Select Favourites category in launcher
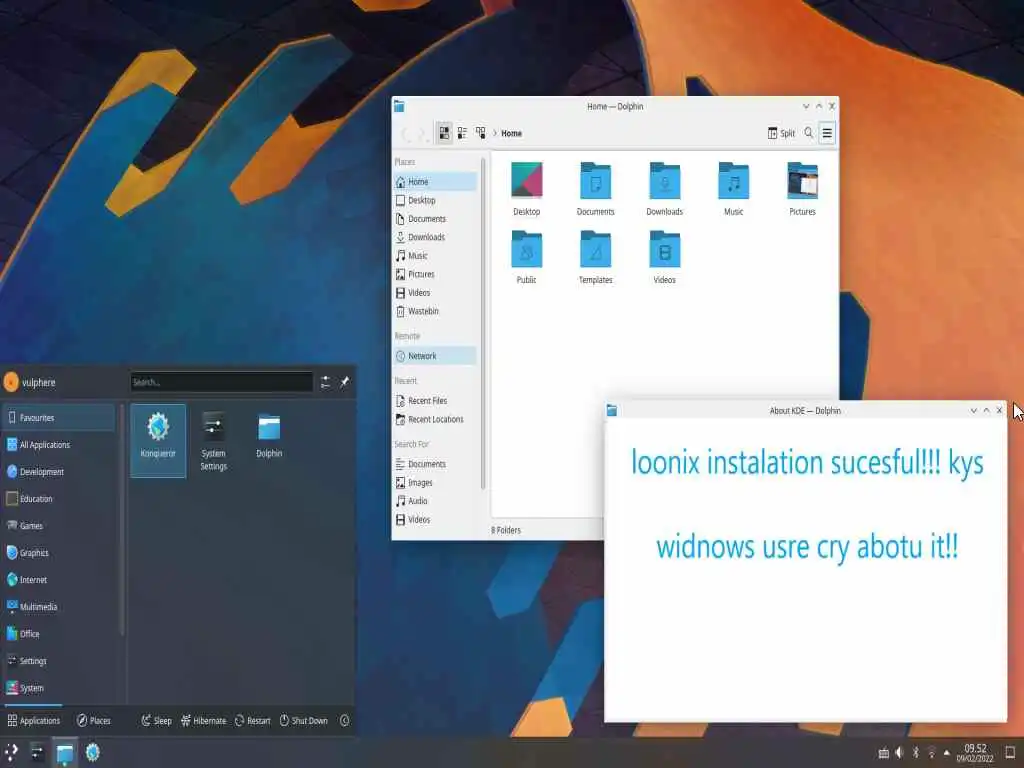Image resolution: width=1024 pixels, height=768 pixels. [59, 418]
